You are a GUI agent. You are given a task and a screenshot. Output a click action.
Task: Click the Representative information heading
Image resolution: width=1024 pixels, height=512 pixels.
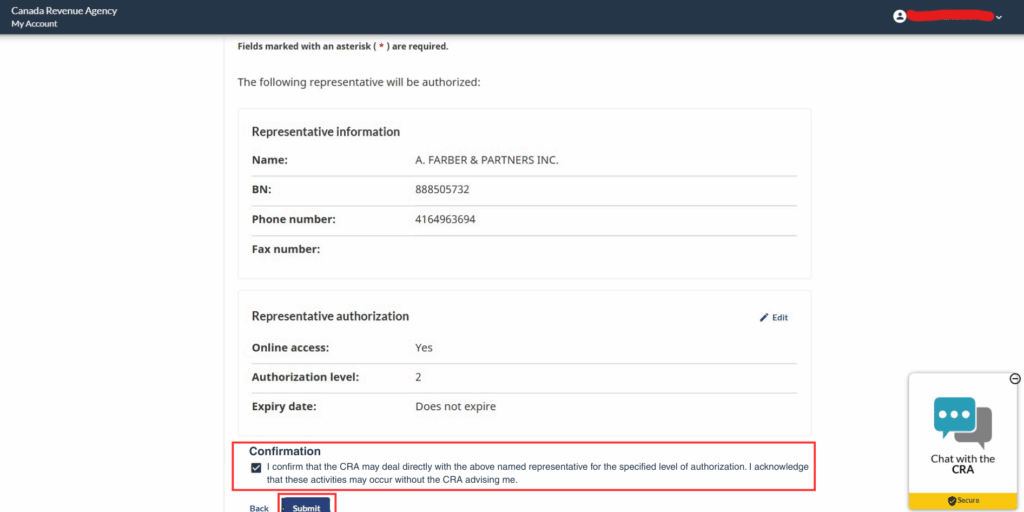pyautogui.click(x=326, y=132)
